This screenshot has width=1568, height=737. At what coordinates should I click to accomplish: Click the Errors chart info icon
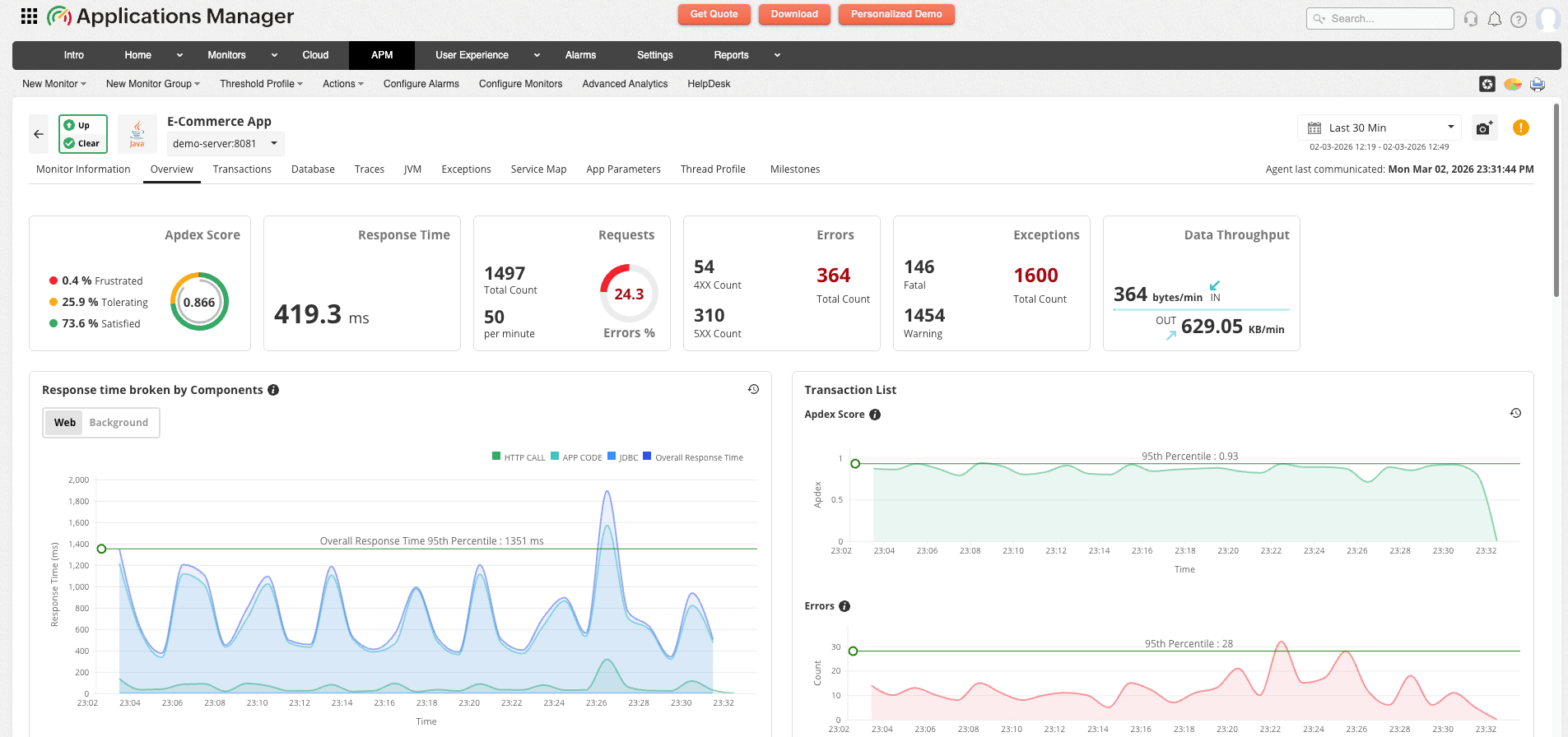(x=844, y=606)
